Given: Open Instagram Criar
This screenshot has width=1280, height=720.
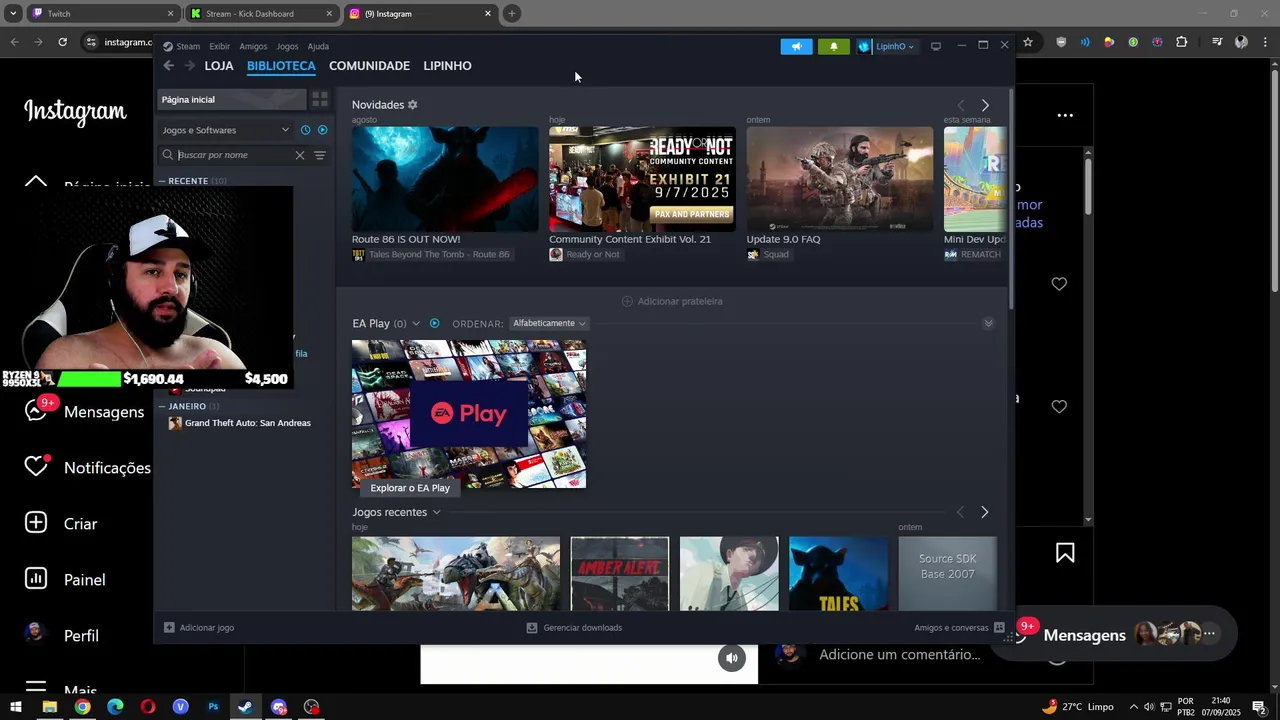Looking at the screenshot, I should 61,523.
